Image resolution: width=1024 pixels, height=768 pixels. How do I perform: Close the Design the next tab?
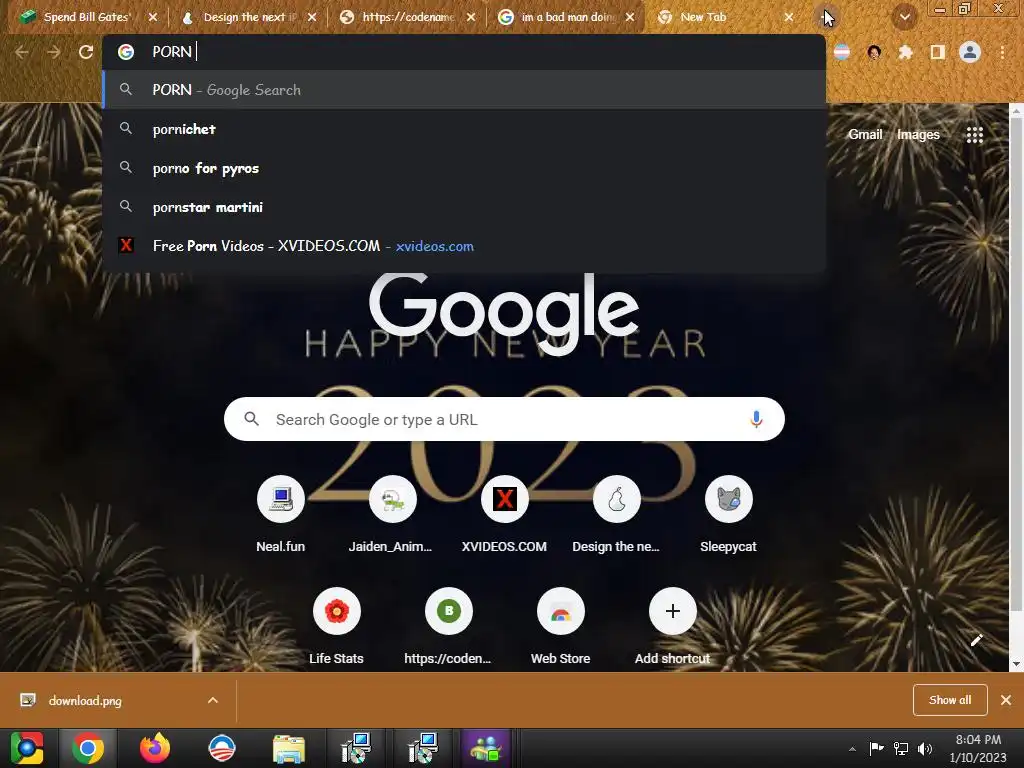pyautogui.click(x=312, y=18)
